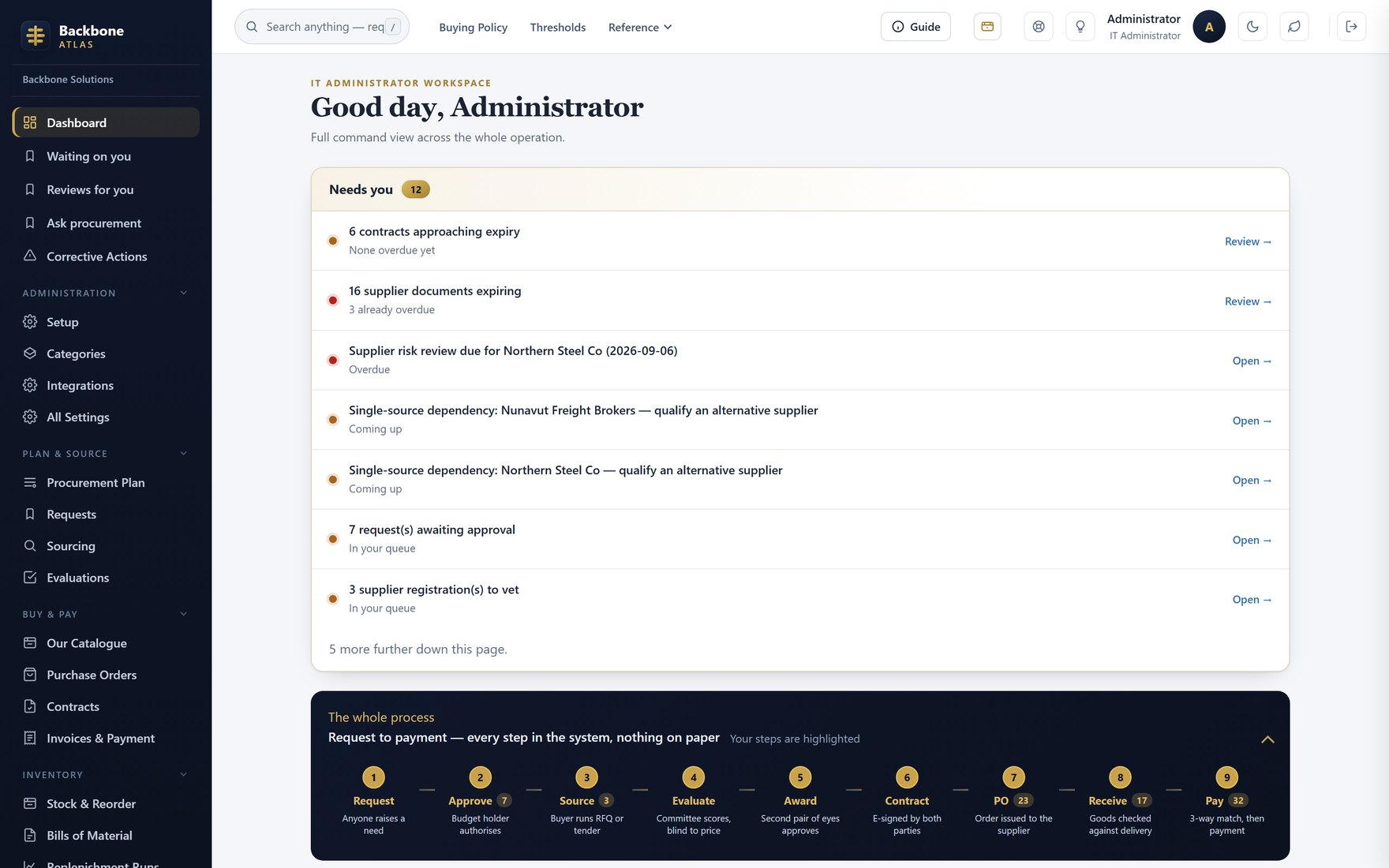Click the Needs you count badge 12
This screenshot has width=1389, height=868.
(416, 189)
